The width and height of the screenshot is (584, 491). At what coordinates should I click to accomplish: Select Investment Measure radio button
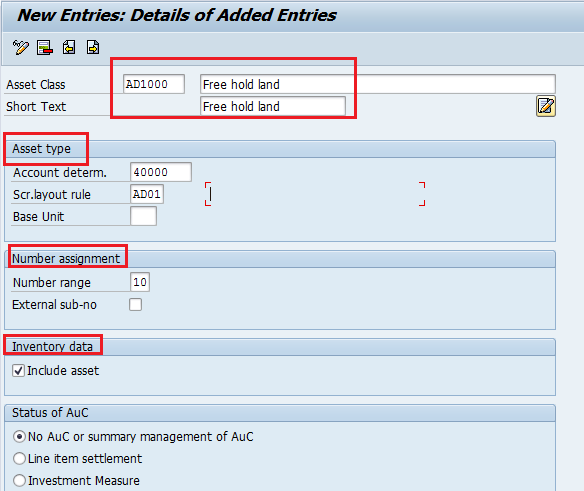(19, 481)
